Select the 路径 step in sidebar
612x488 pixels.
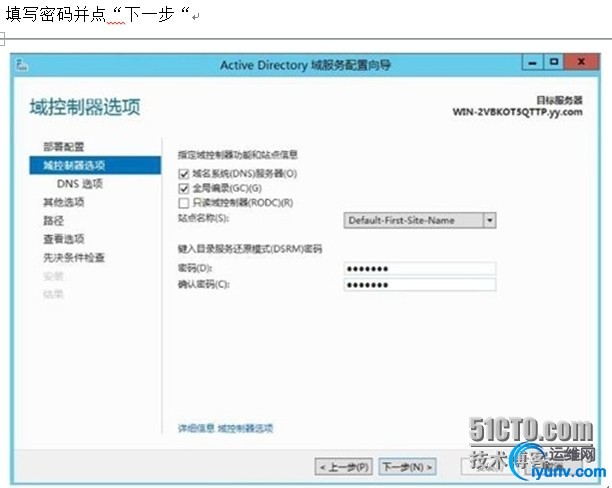53,221
